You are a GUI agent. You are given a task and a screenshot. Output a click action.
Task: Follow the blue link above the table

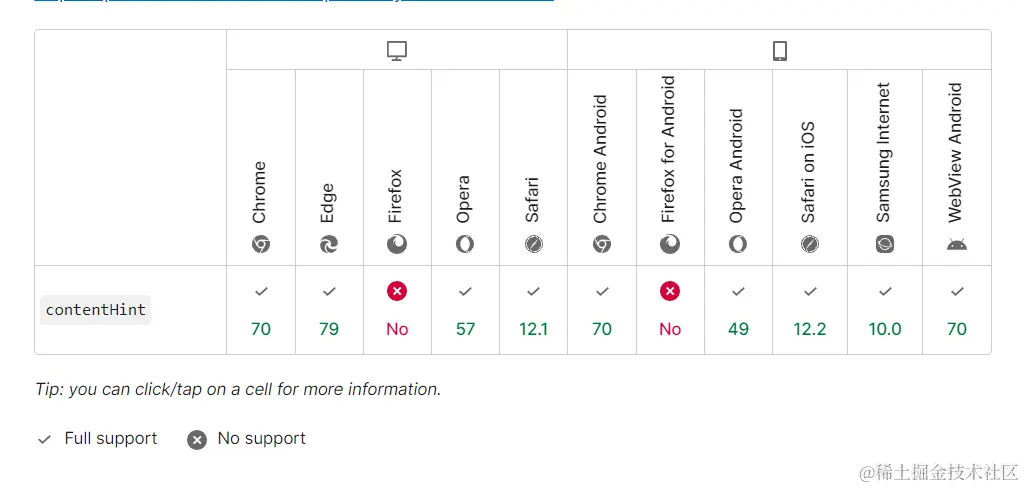294,1
